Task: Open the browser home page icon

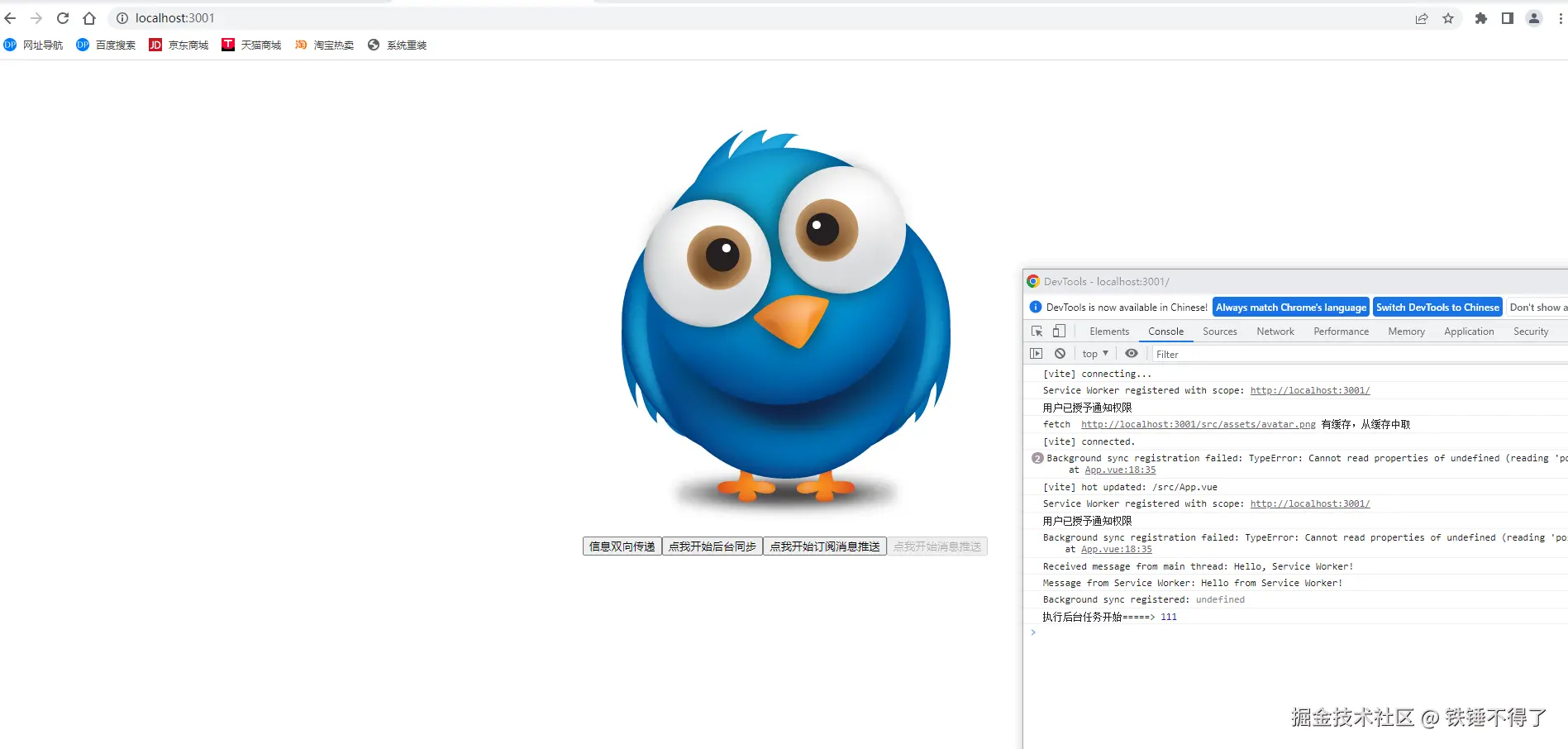Action: tap(89, 18)
